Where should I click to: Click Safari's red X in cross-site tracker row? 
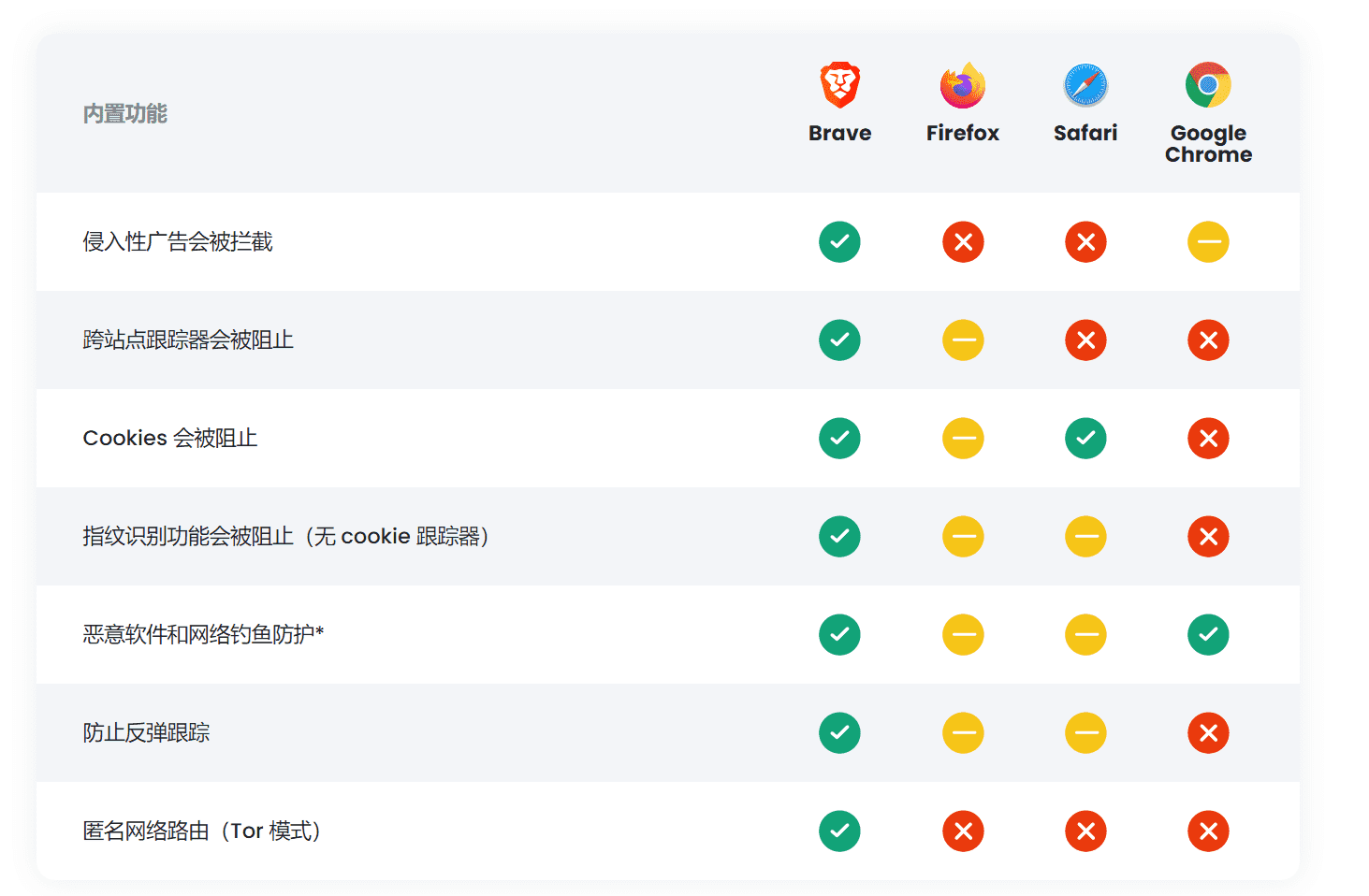(x=1085, y=340)
